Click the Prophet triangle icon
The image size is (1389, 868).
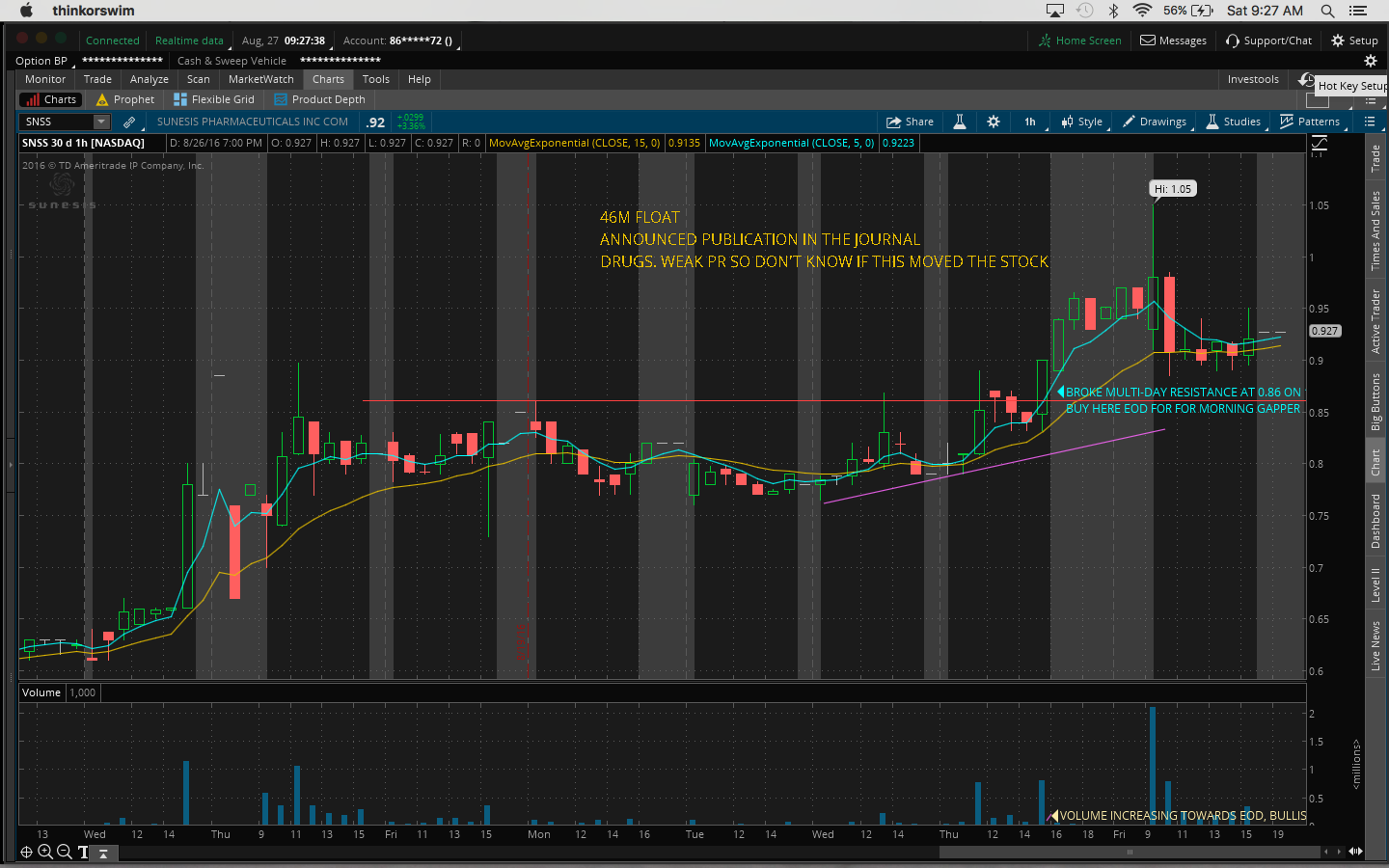pos(102,99)
